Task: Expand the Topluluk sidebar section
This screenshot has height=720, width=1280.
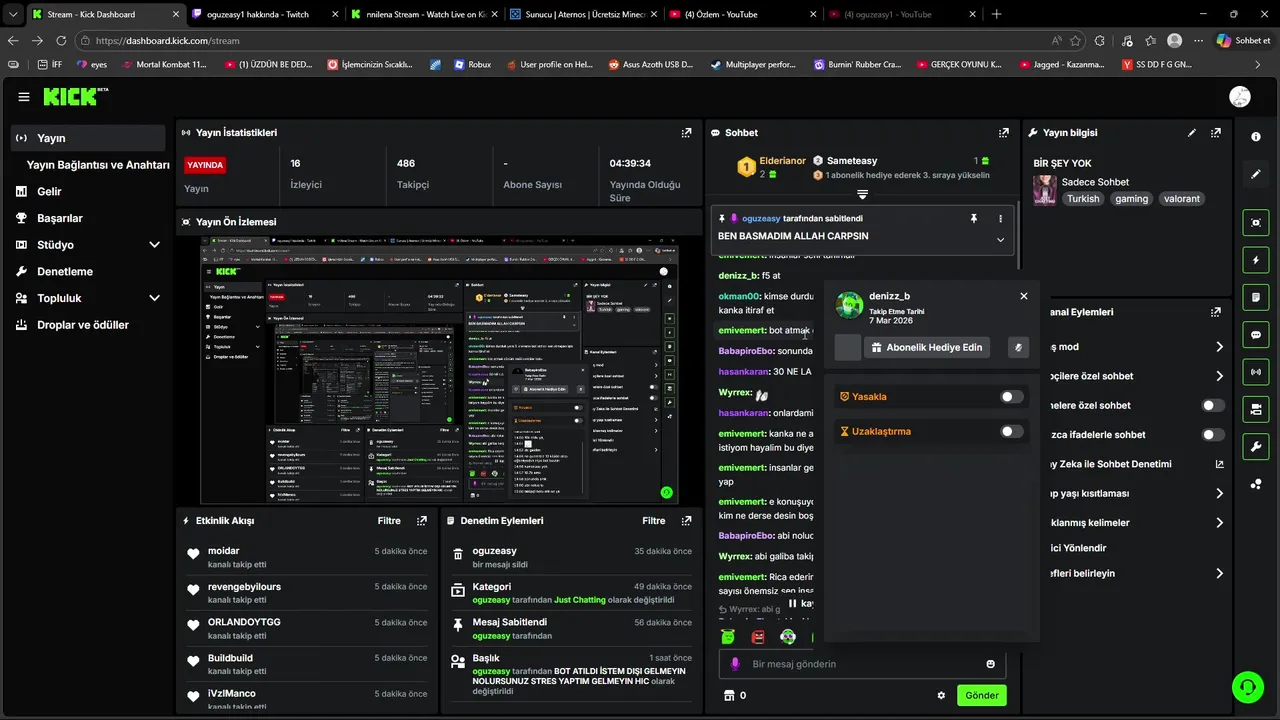Action: point(154,298)
